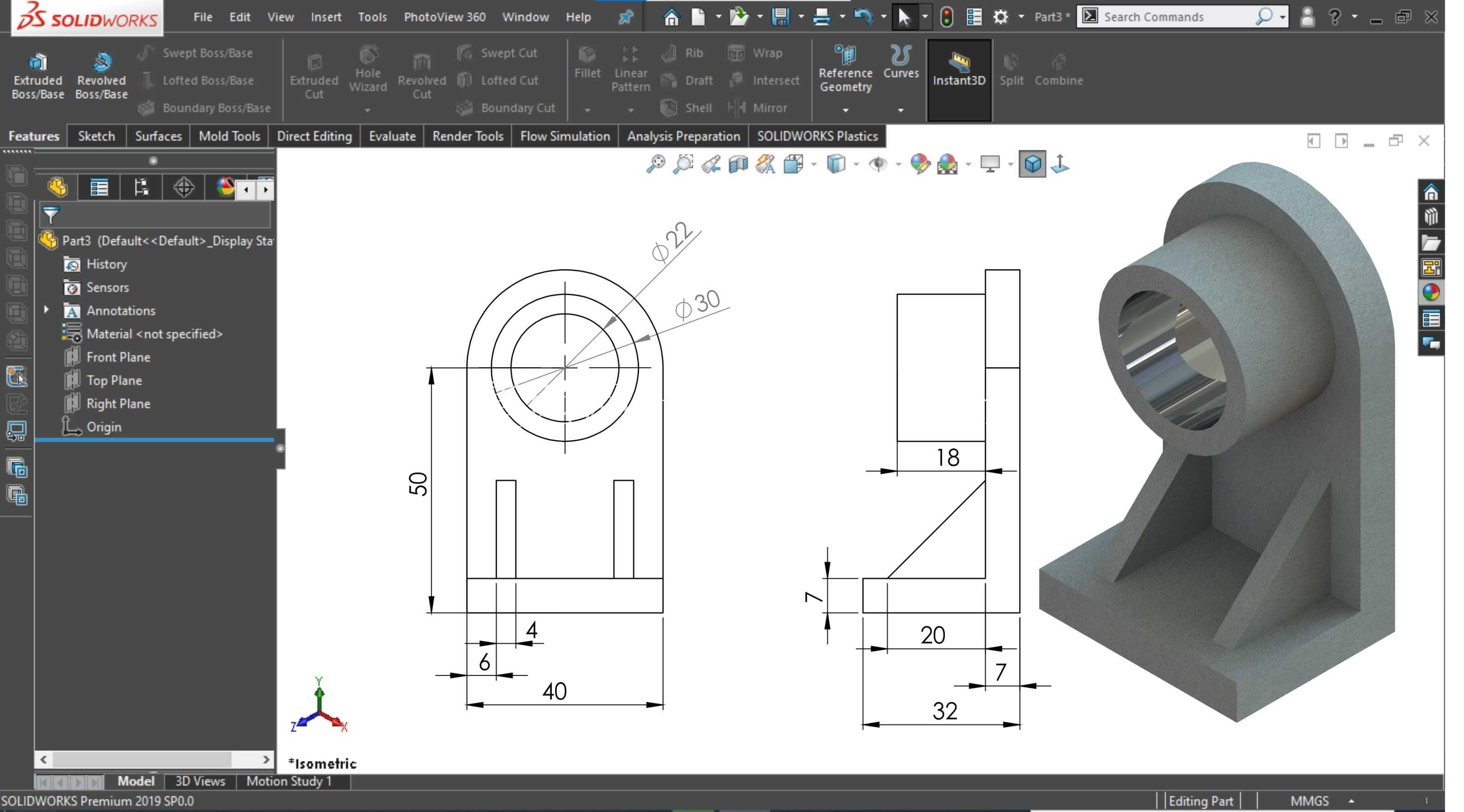The width and height of the screenshot is (1464, 812).
Task: Open the PropertyManager tab
Action: tap(99, 187)
